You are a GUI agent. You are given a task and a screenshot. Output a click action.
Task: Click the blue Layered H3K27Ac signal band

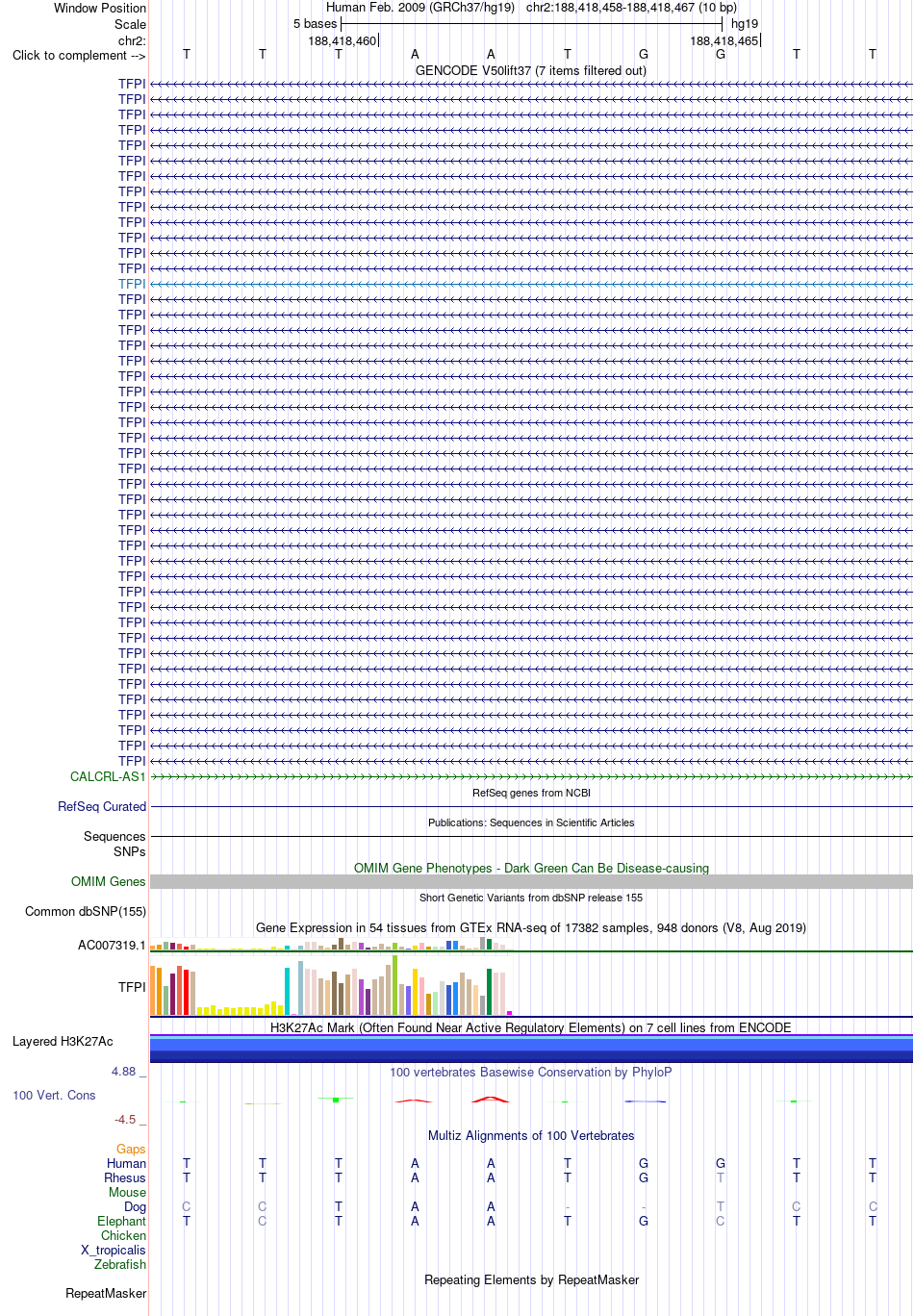pyautogui.click(x=531, y=1049)
